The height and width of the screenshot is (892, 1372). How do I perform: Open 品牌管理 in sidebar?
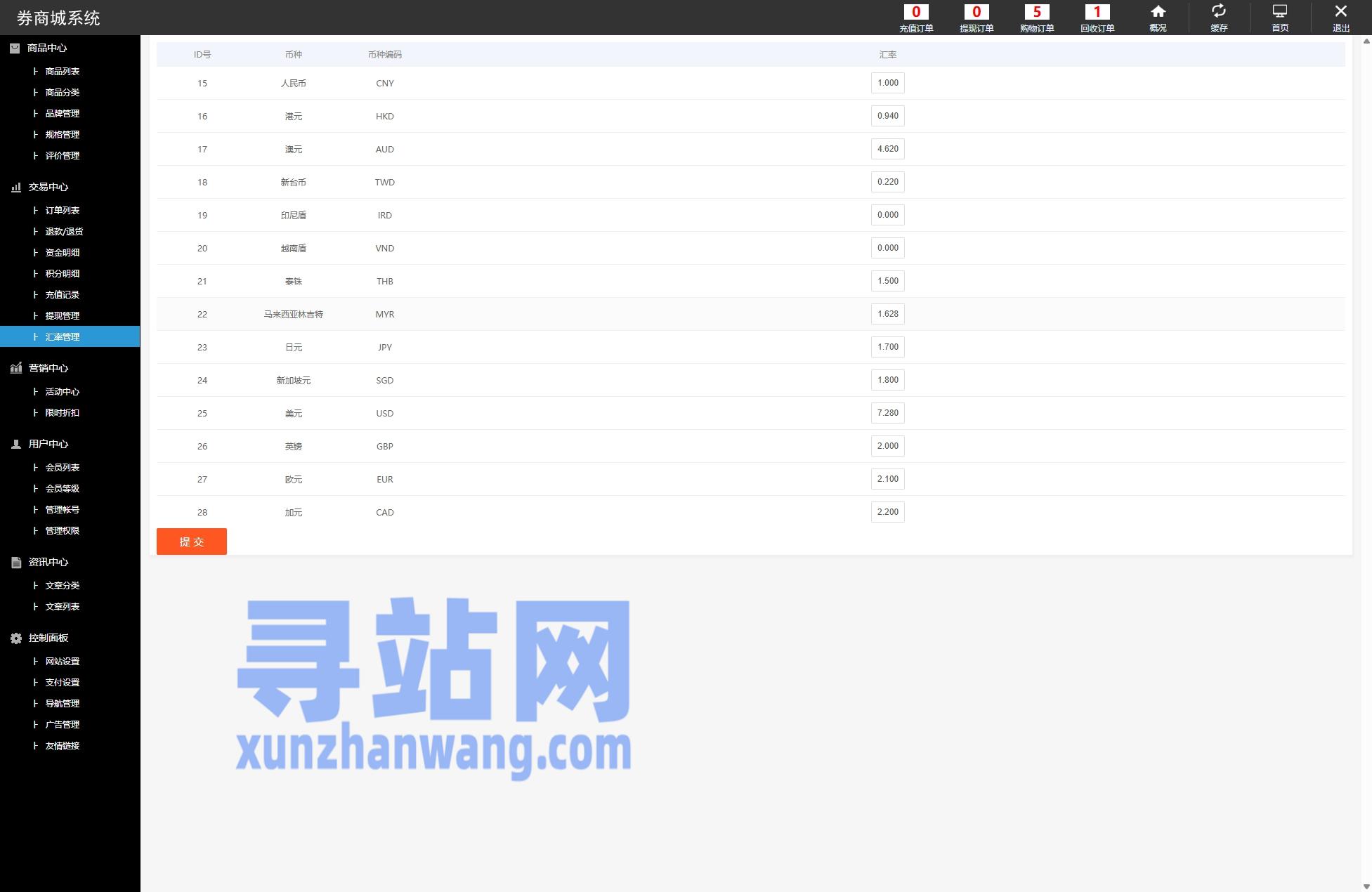[x=63, y=114]
